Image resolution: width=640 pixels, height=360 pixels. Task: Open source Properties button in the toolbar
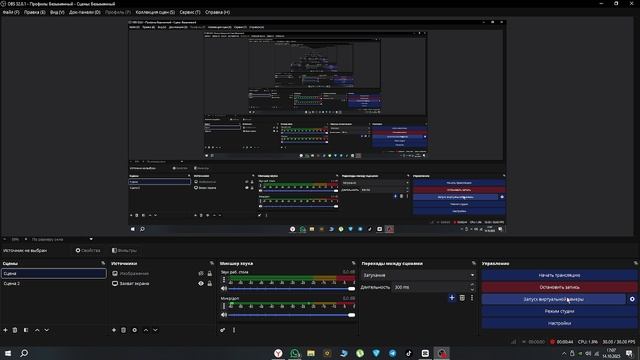click(88, 250)
